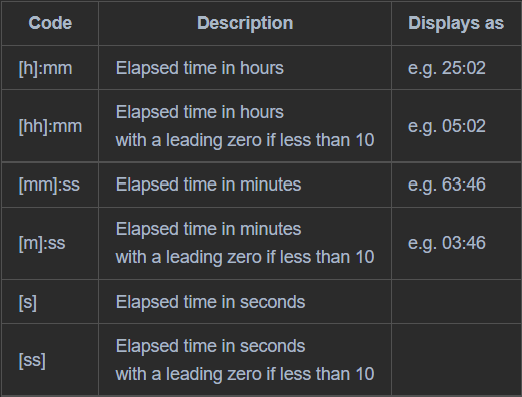Image resolution: width=522 pixels, height=397 pixels.
Task: Click the e.g. 05:02 example cell
Action: pos(456,126)
